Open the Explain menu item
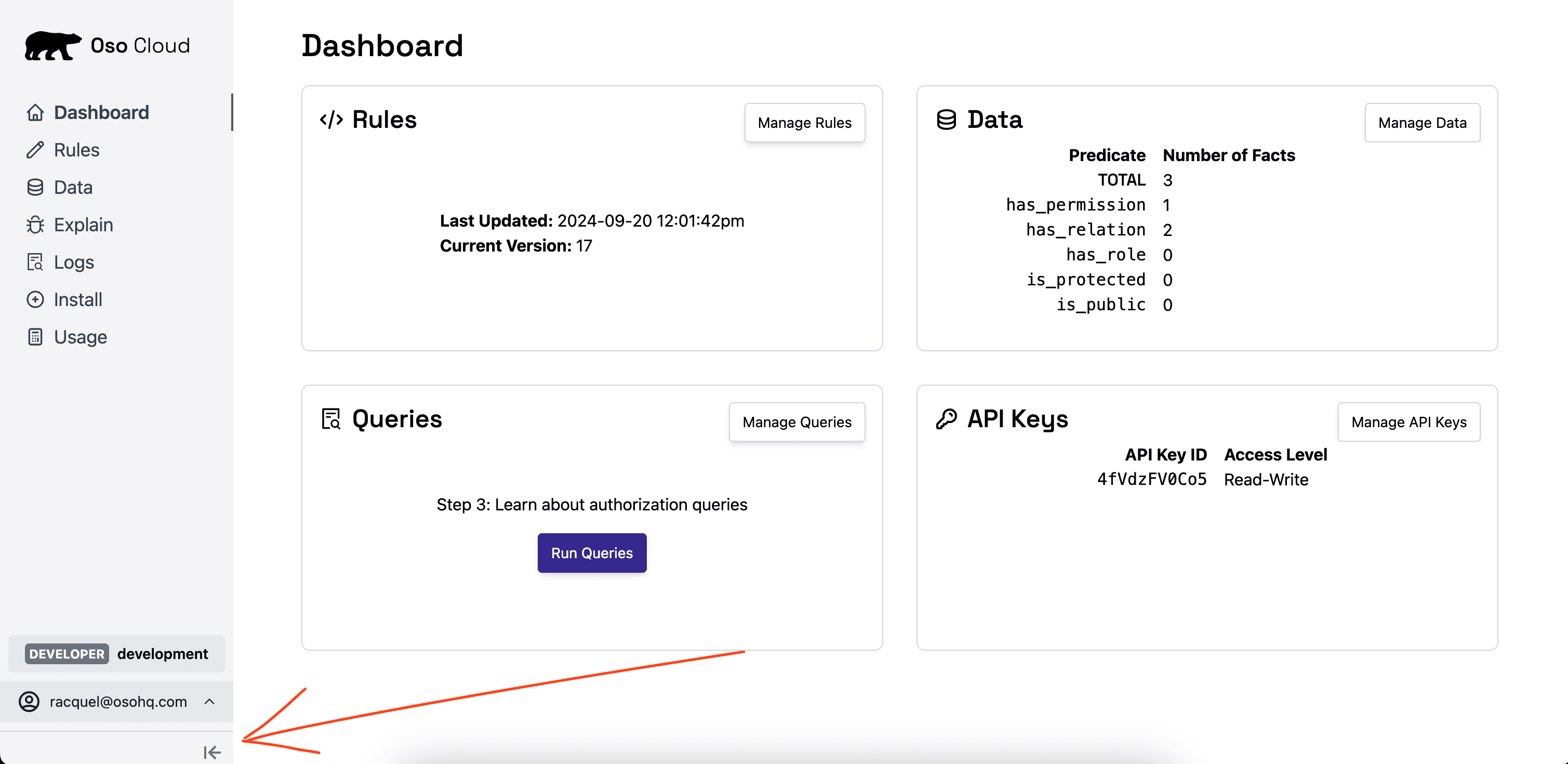The width and height of the screenshot is (1568, 764). pos(84,225)
